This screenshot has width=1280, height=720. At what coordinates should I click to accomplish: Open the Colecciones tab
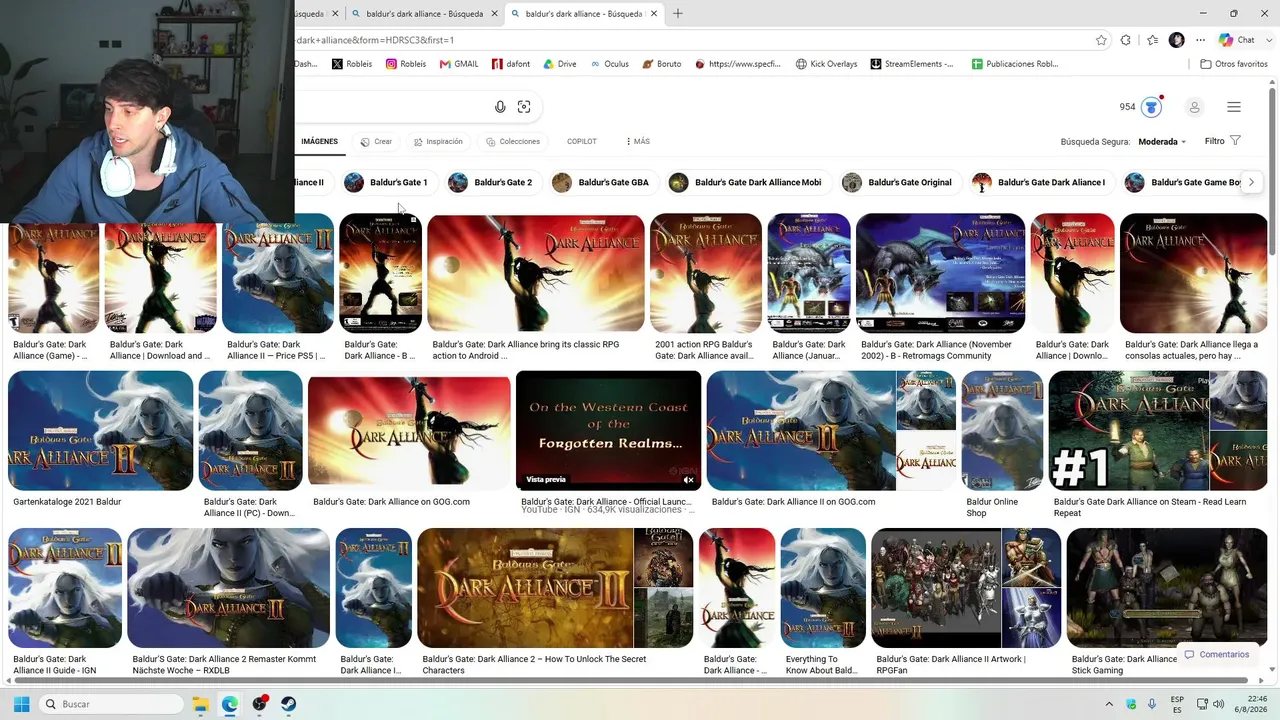point(513,142)
